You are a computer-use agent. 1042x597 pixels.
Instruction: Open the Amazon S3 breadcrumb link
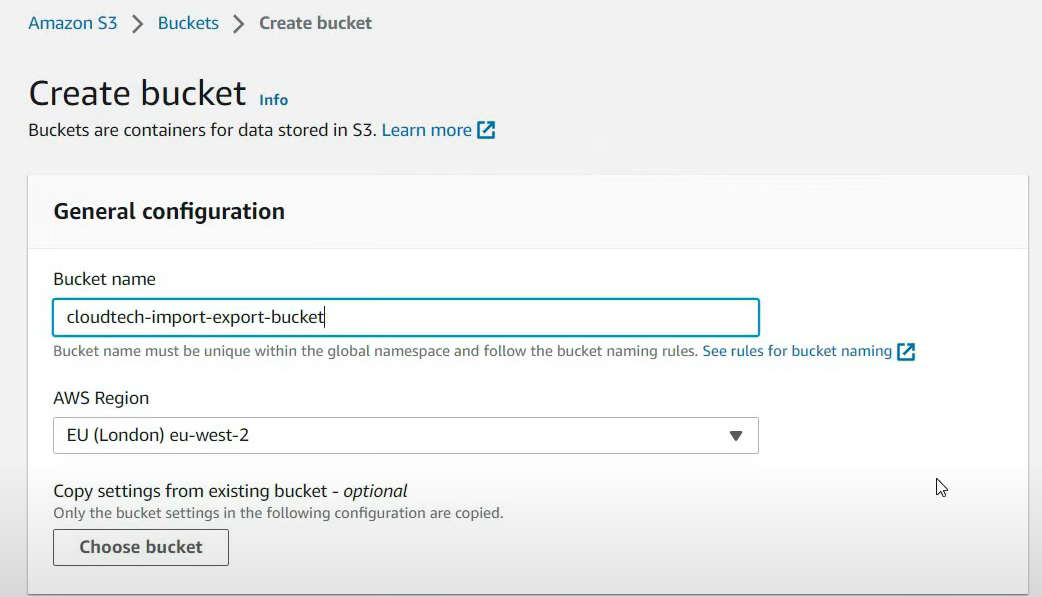[72, 23]
